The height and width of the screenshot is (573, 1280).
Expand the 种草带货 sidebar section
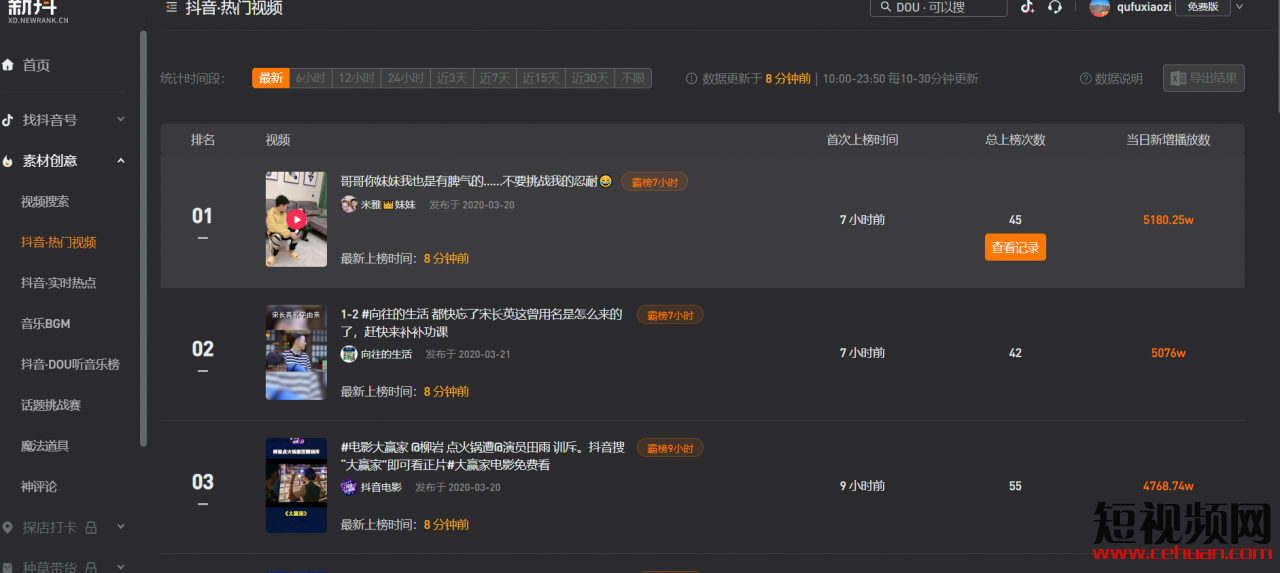click(x=121, y=566)
